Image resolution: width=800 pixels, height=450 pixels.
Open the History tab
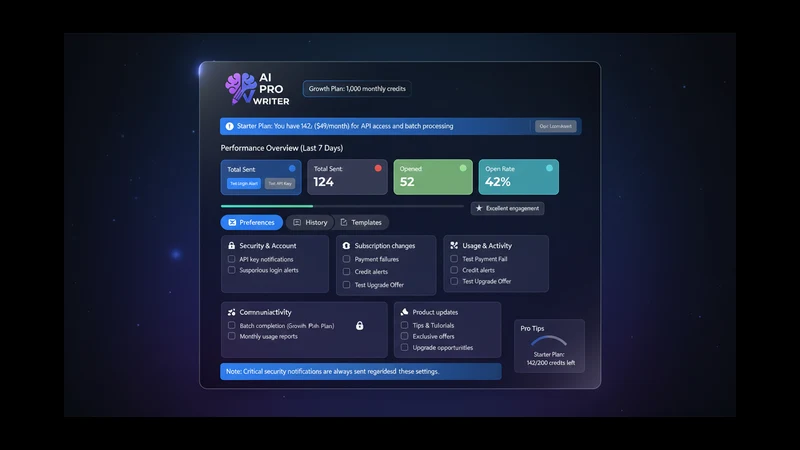click(310, 222)
